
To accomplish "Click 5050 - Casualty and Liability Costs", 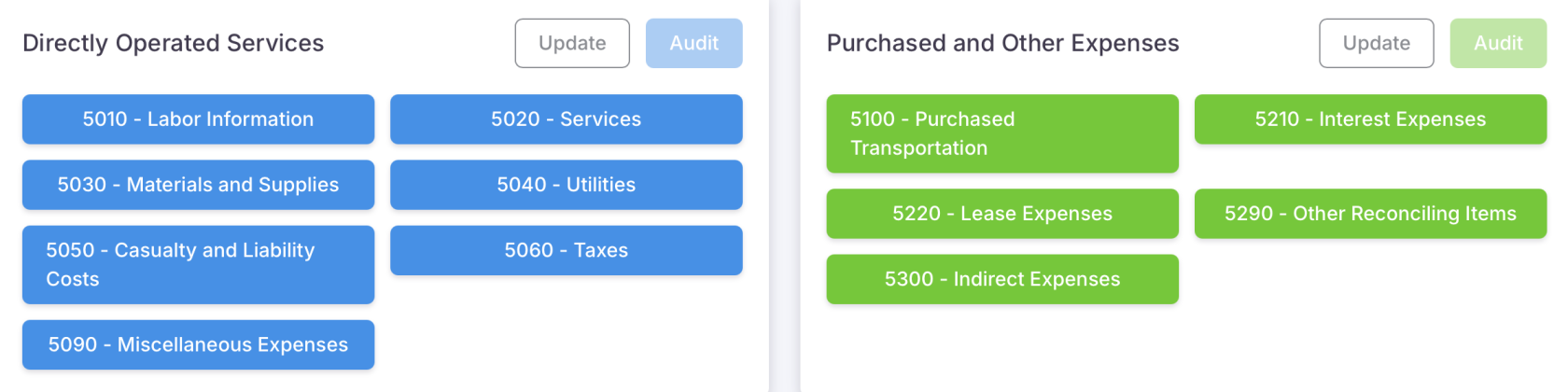I will click(198, 264).
